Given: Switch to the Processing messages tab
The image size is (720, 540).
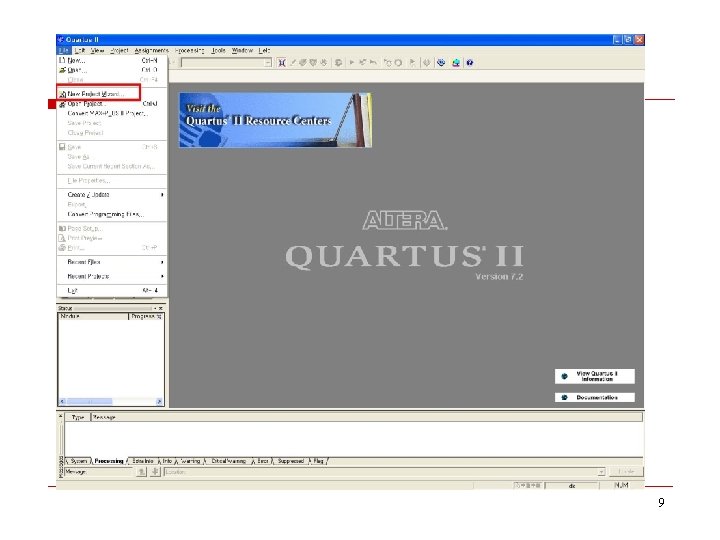Looking at the screenshot, I should click(109, 461).
